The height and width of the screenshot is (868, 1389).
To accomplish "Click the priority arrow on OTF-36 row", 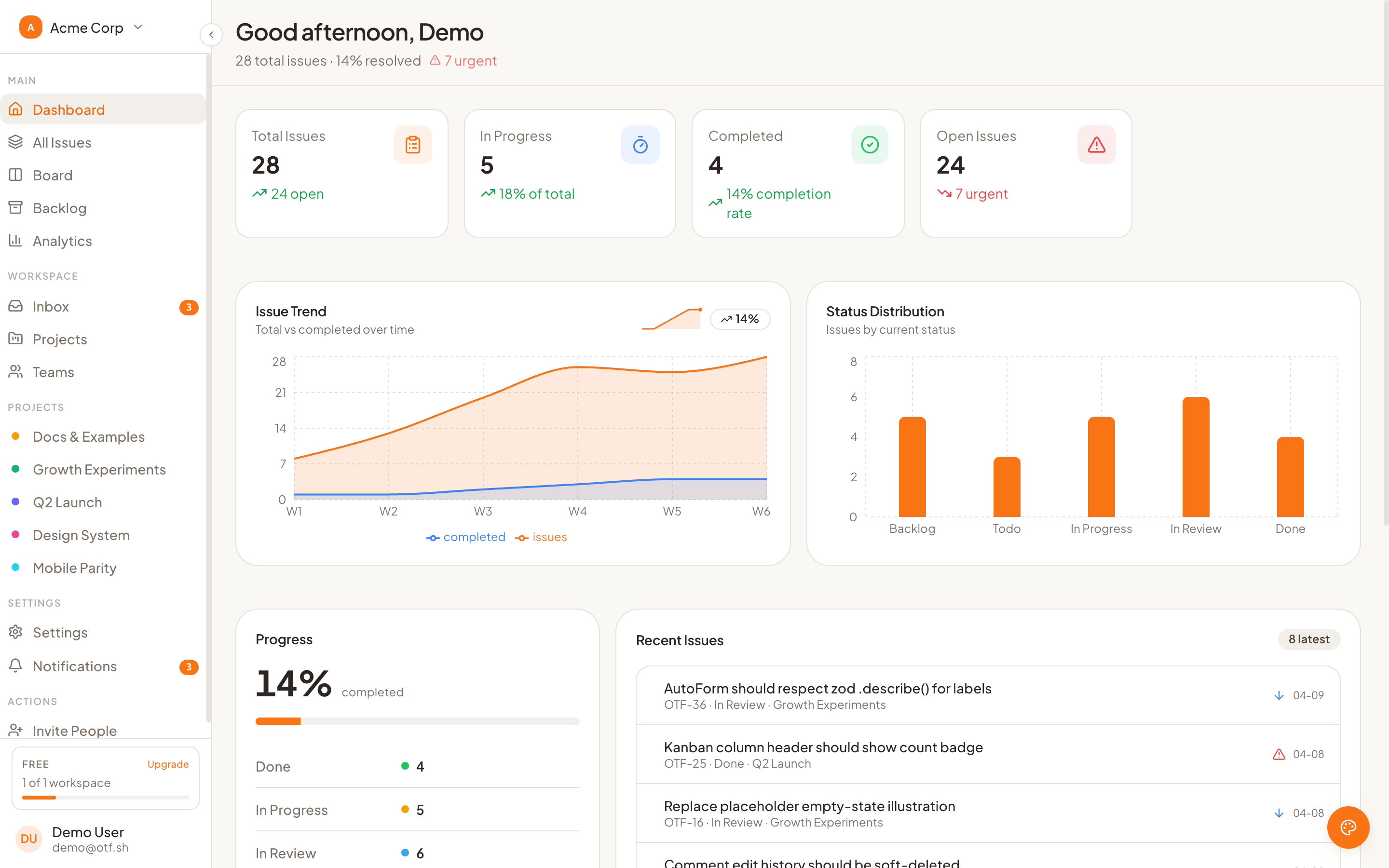I will (1279, 695).
